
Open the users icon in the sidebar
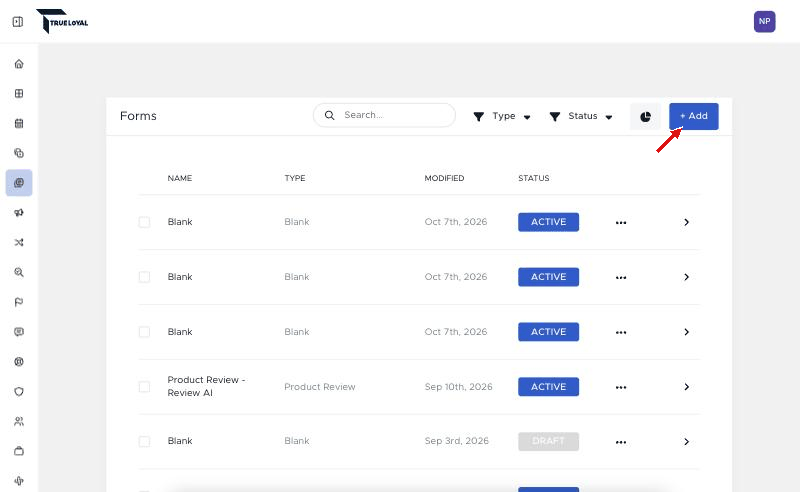[19, 422]
